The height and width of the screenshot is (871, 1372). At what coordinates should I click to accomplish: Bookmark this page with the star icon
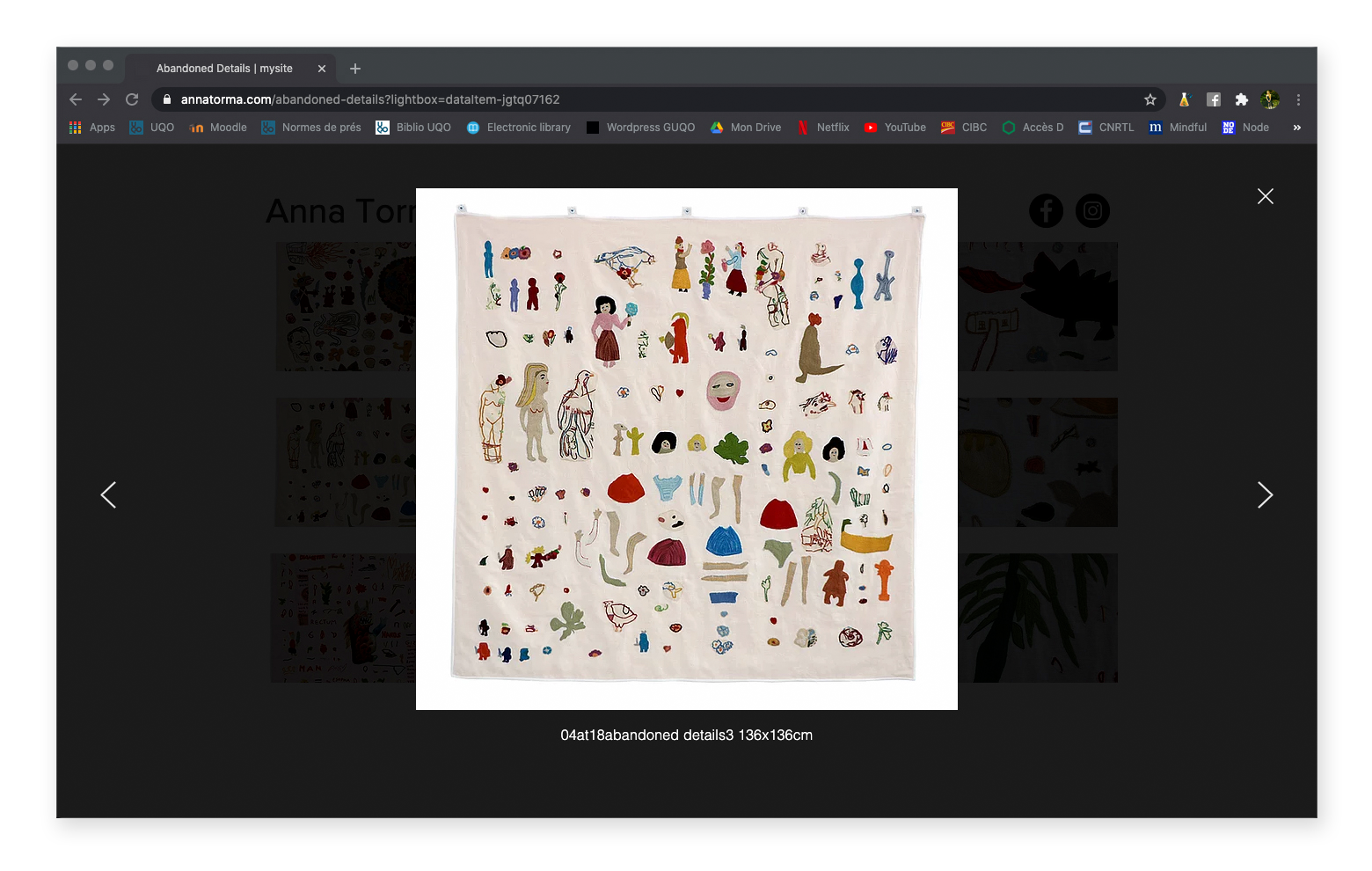pos(1149,99)
